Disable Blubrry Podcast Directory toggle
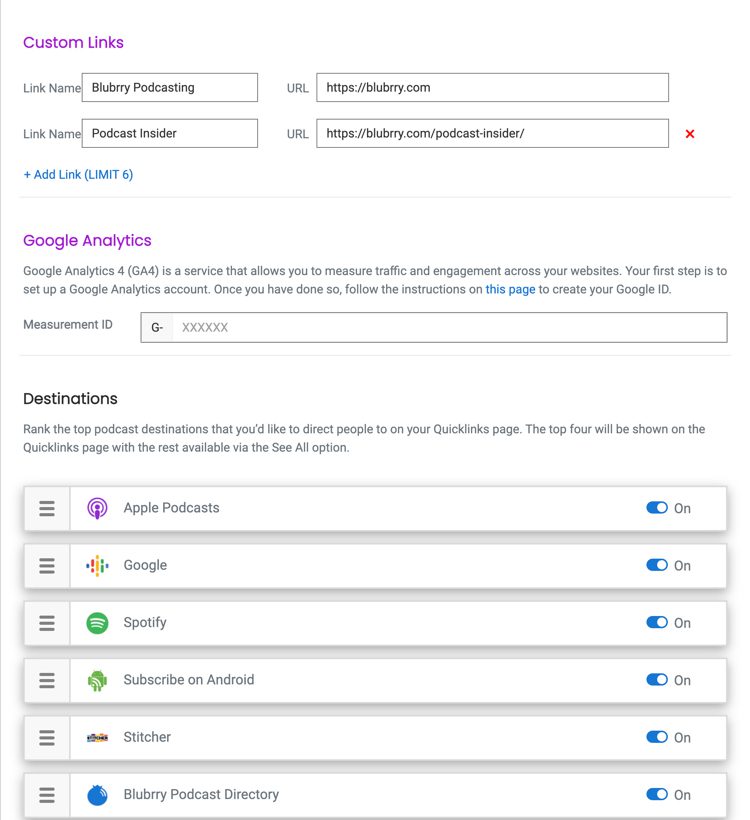Screen dimensions: 750x820 coord(657,794)
